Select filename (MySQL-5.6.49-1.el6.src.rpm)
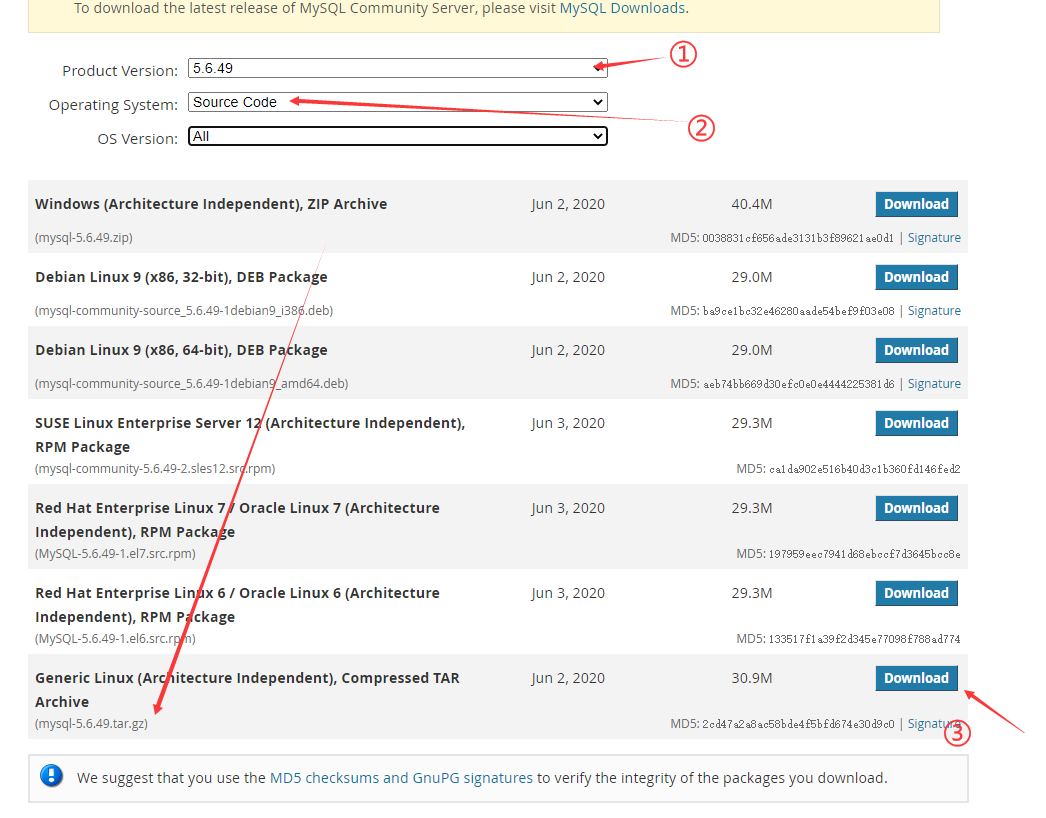The width and height of the screenshot is (1046, 818). (x=115, y=639)
